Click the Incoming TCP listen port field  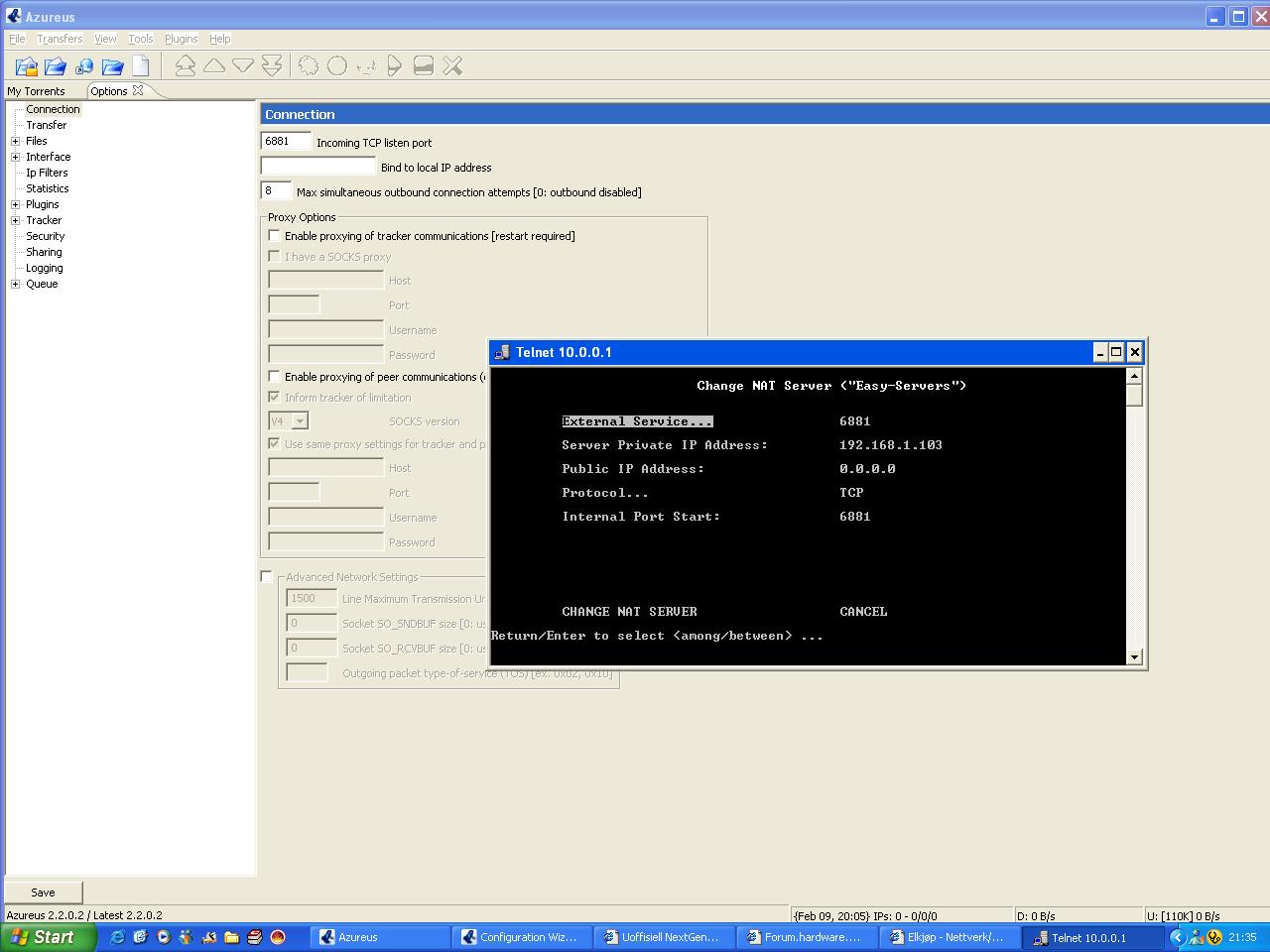coord(286,142)
